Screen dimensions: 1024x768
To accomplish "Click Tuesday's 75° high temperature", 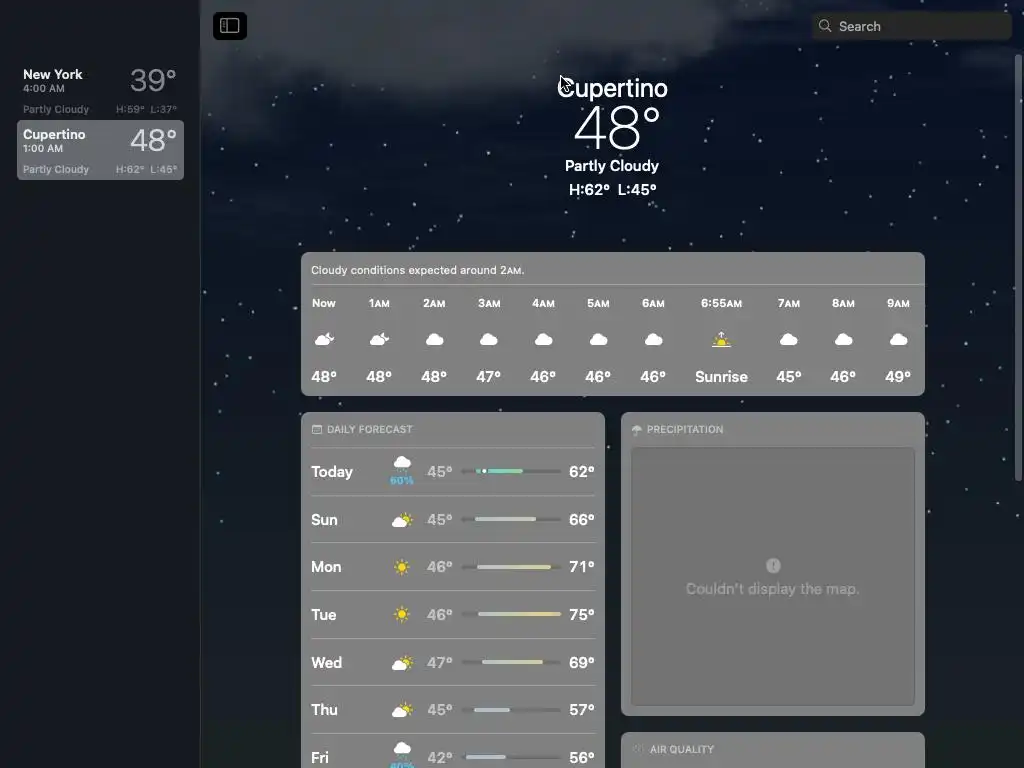I will point(582,615).
